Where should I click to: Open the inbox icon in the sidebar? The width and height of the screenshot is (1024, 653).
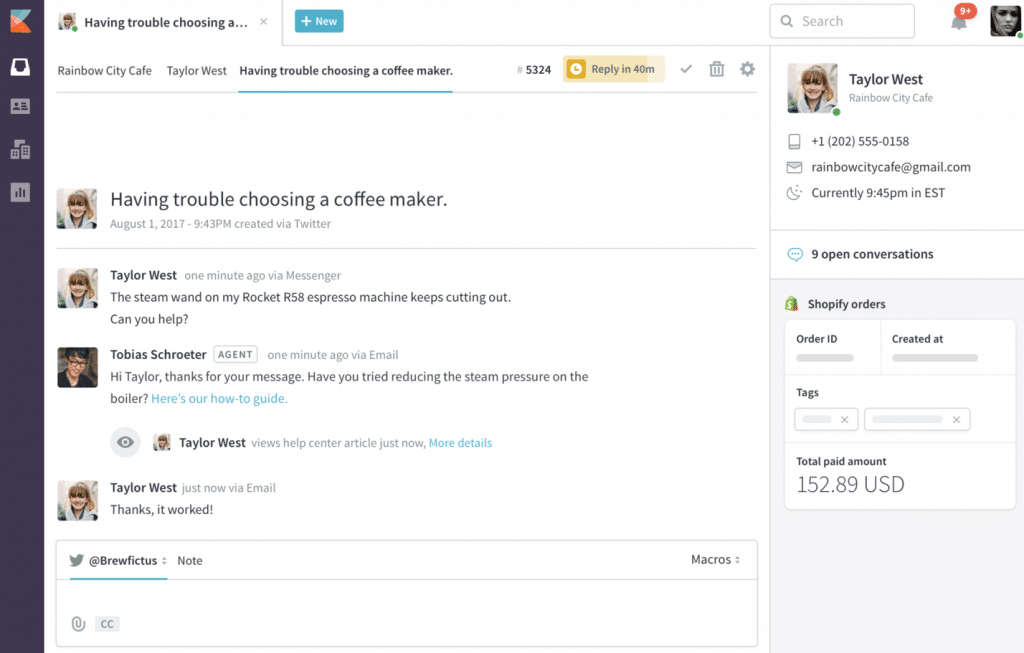[x=20, y=67]
